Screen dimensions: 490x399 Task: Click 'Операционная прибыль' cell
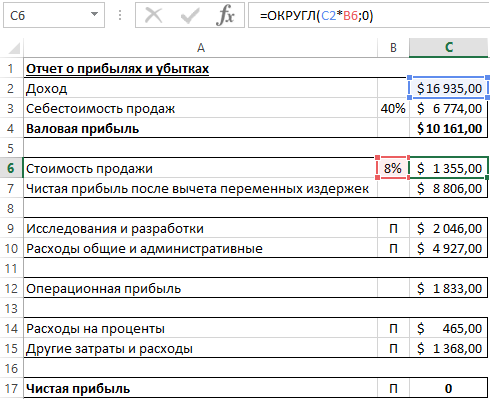[x=200, y=288]
